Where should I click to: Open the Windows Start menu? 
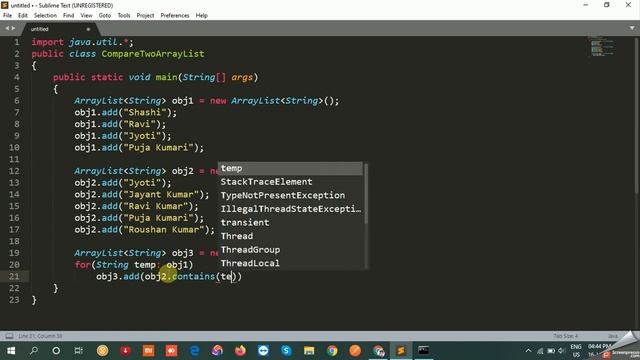[11, 351]
